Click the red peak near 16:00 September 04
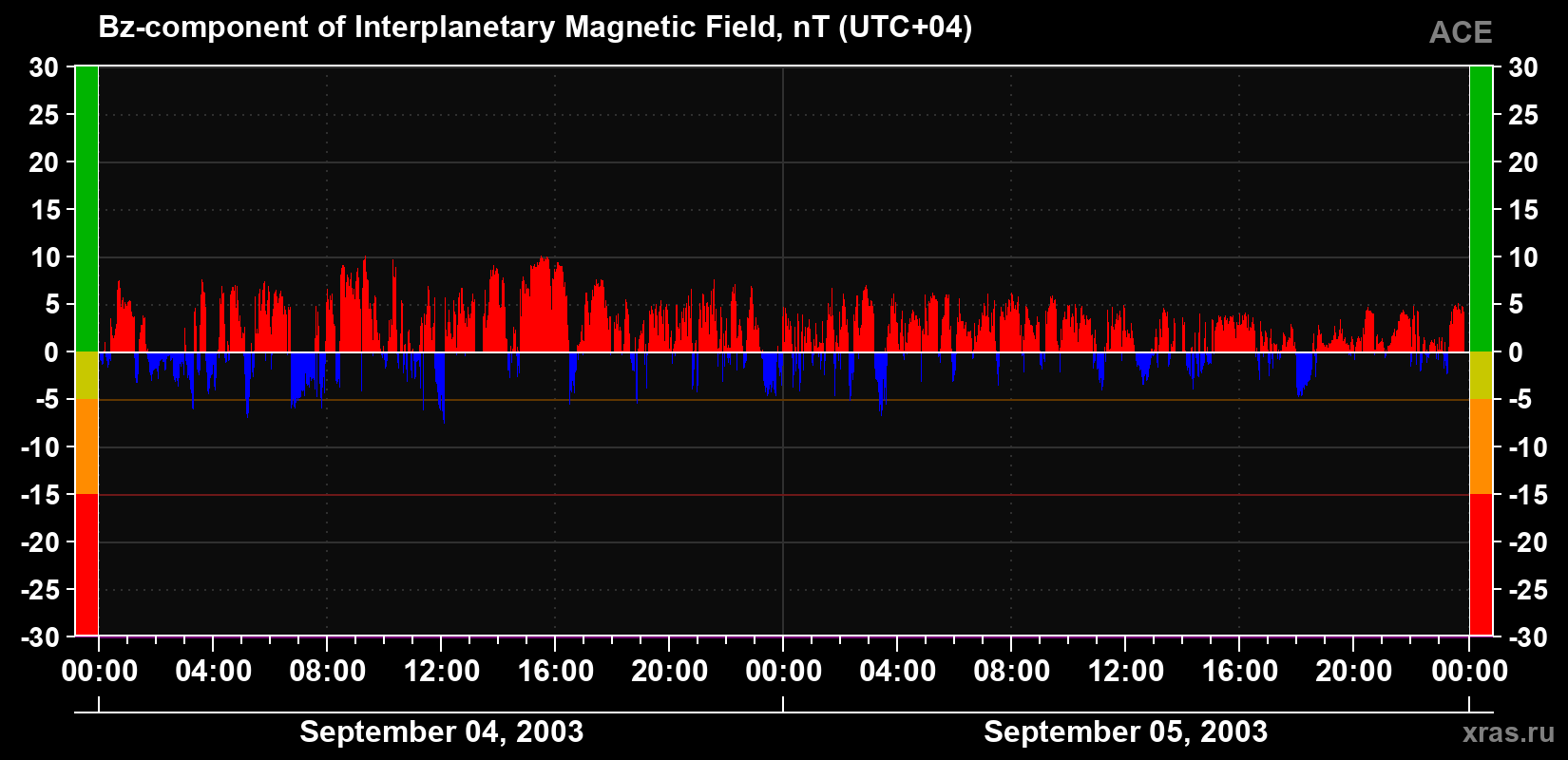The height and width of the screenshot is (760, 1568). (x=544, y=304)
